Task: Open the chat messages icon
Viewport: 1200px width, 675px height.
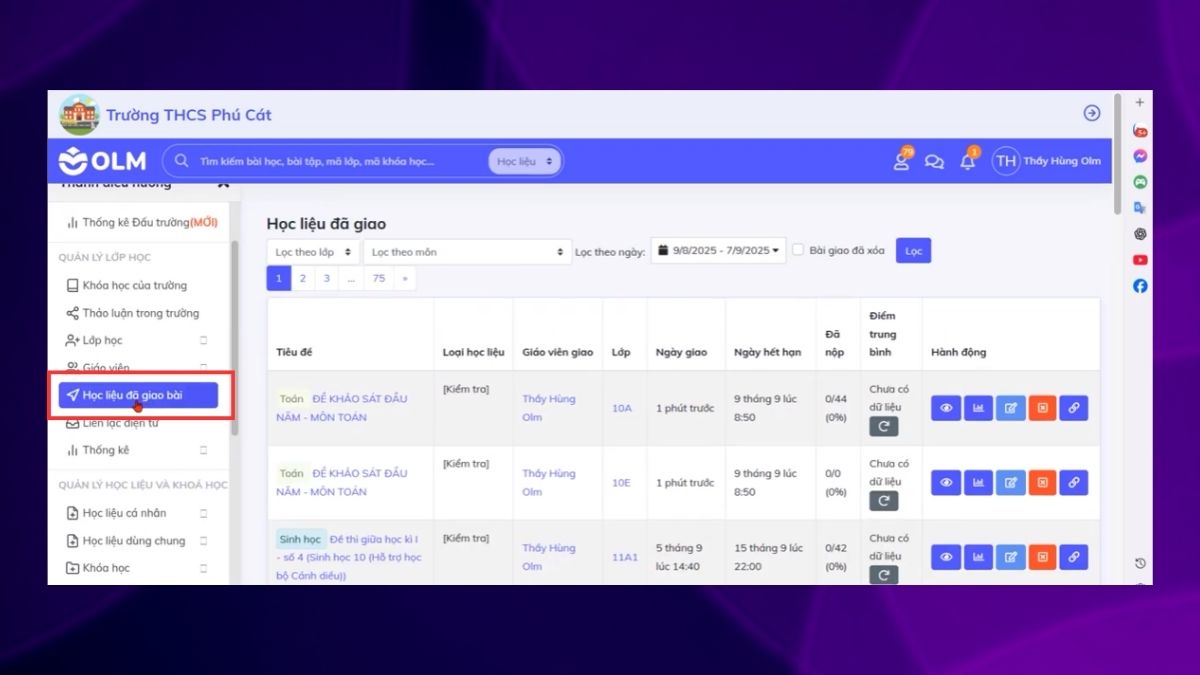Action: coord(934,162)
